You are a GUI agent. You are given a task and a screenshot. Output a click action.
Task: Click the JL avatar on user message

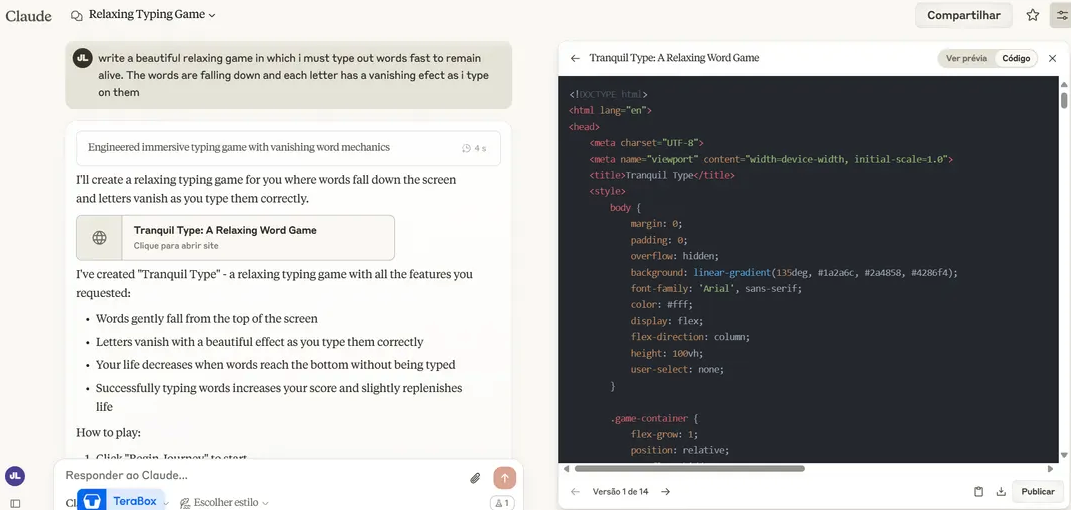tap(82, 58)
